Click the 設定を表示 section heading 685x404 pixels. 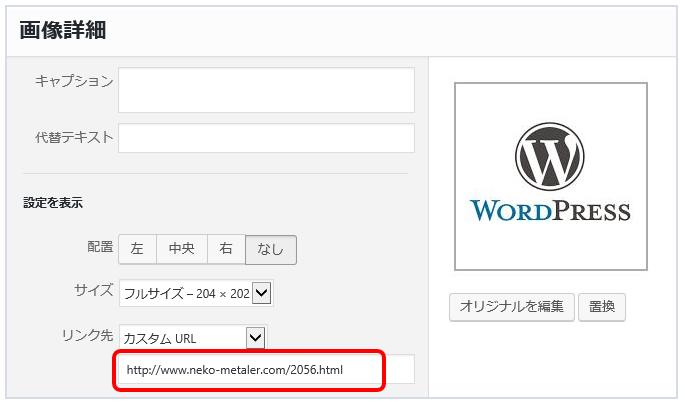point(53,203)
